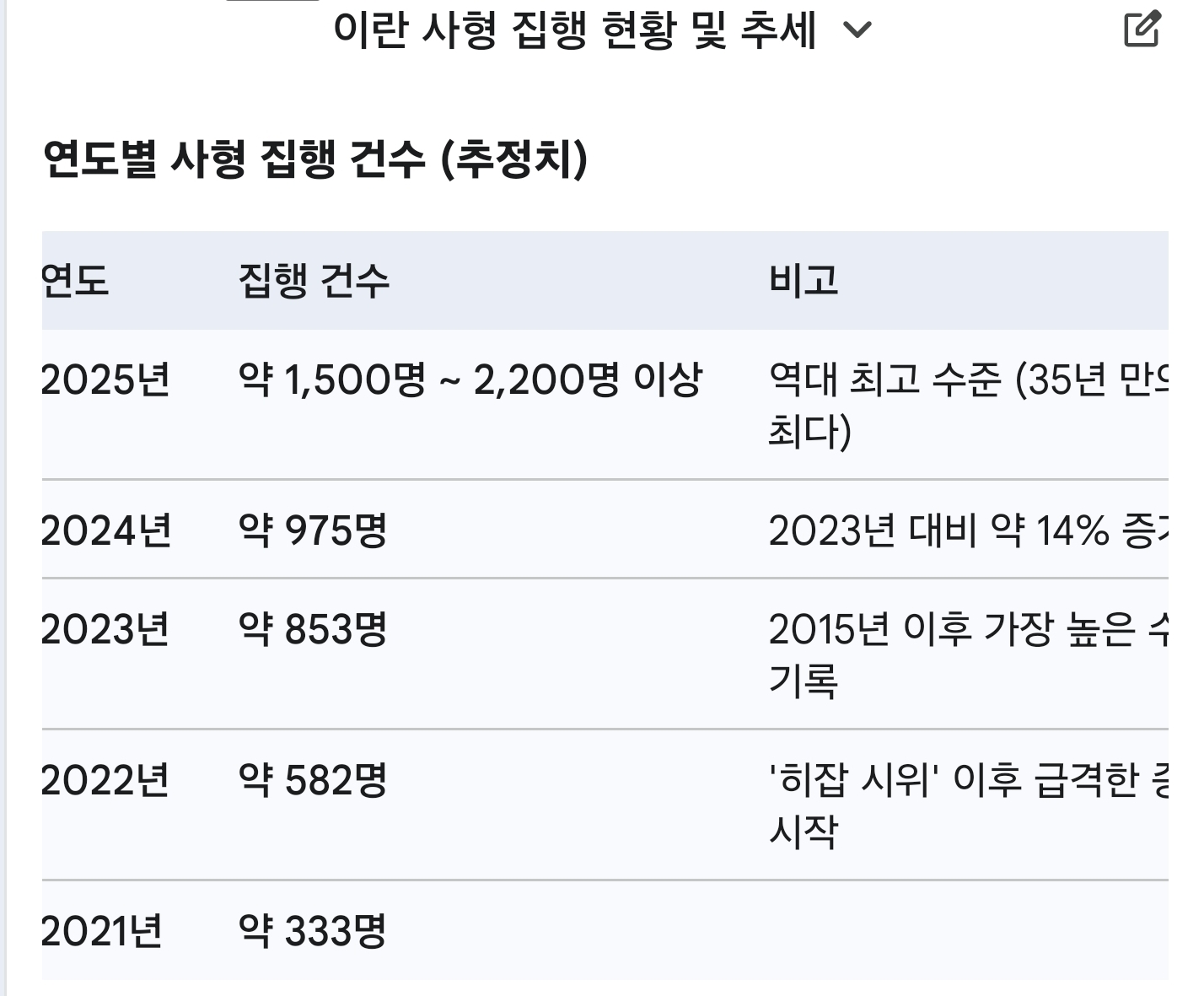Viewport: 1204px width, 996px height.
Task: Click the '비고' column header
Action: tap(804, 280)
